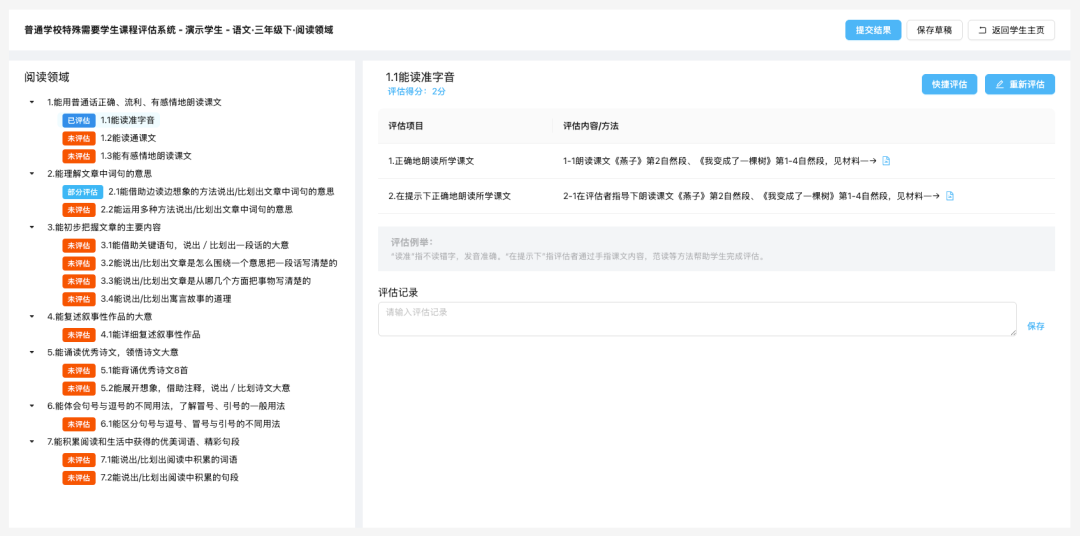This screenshot has height=536, width=1080.
Task: Select item 7.1能说出/比划出阅读中积累的词语
Action: (x=169, y=460)
